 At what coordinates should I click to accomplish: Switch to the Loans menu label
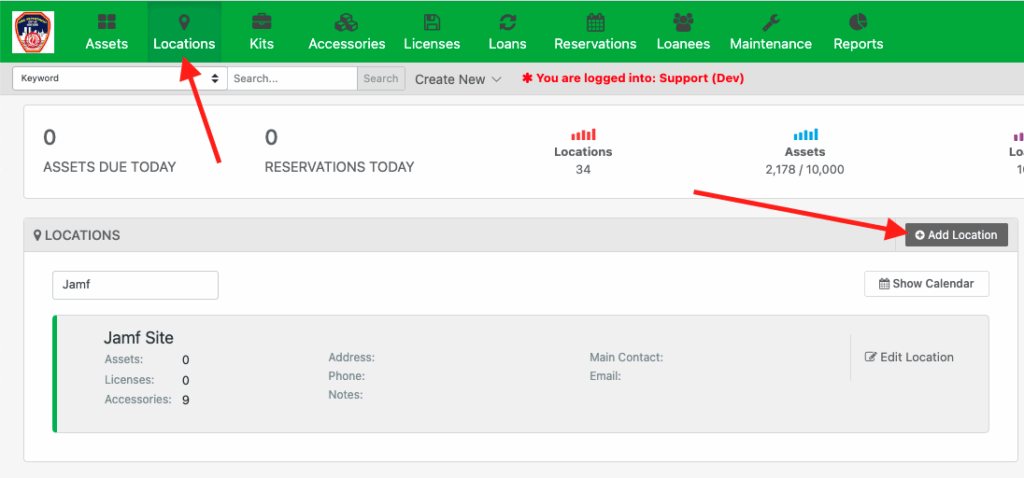pyautogui.click(x=507, y=44)
